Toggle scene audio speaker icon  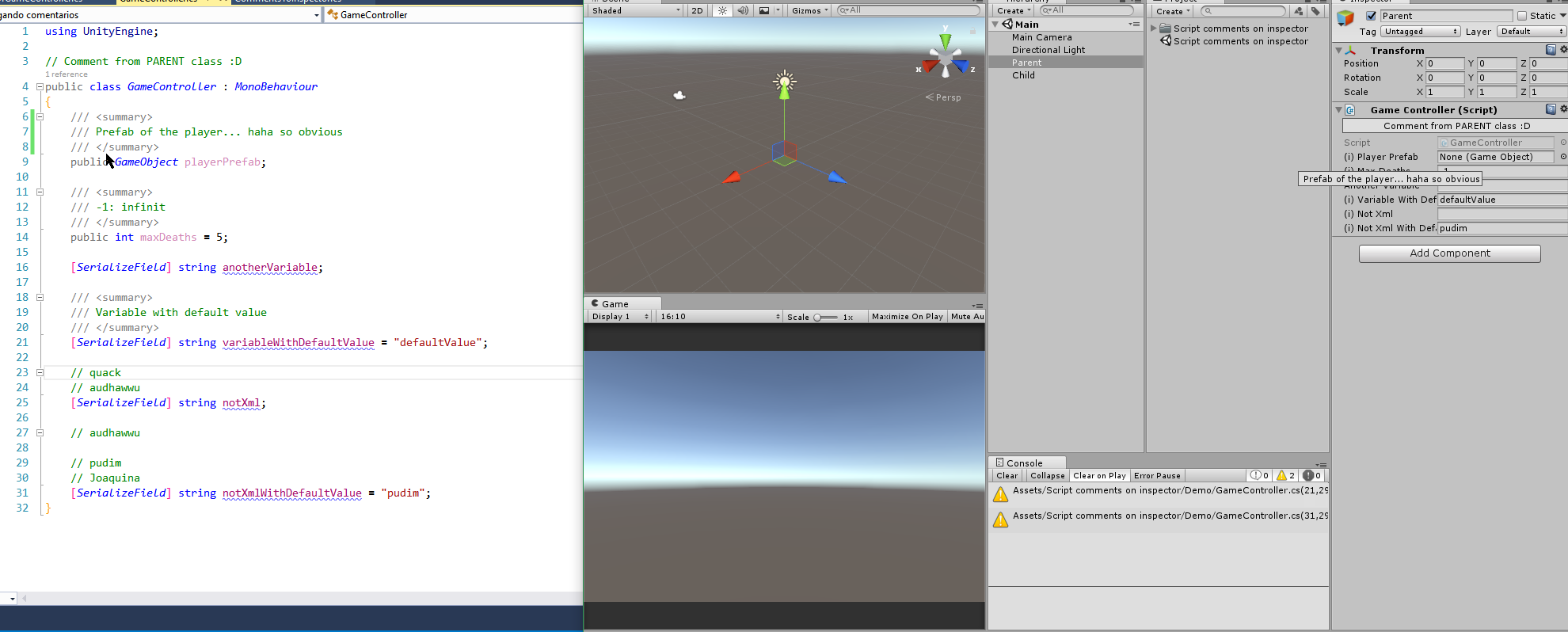(x=743, y=10)
